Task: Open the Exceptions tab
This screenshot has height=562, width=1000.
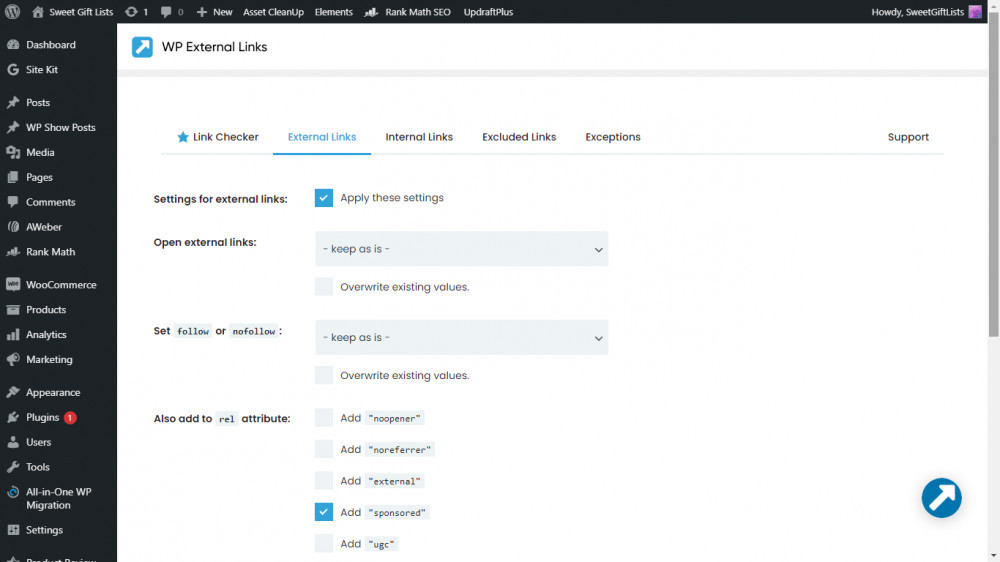Action: (613, 137)
